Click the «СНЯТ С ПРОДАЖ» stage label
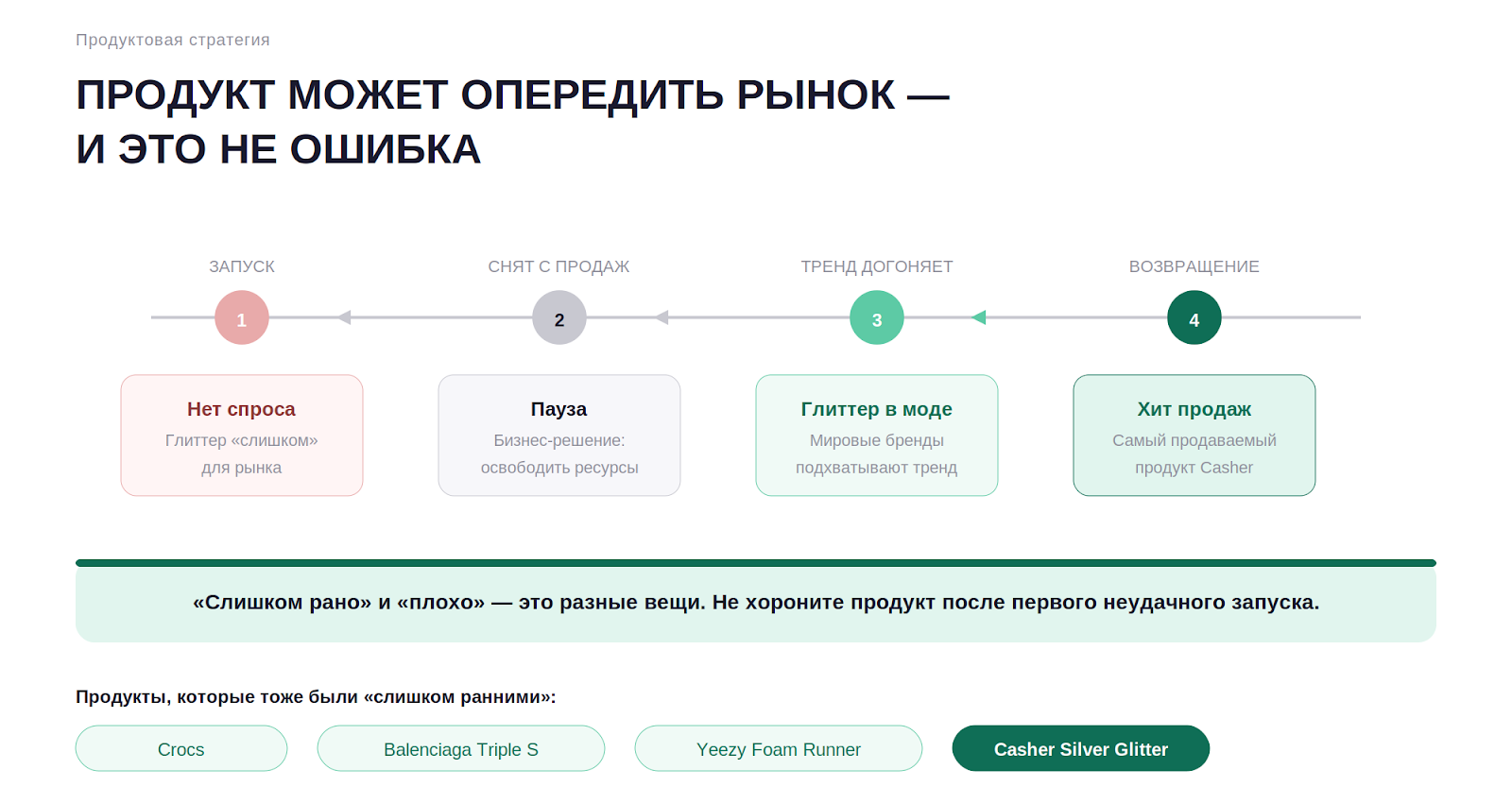Image resolution: width=1512 pixels, height=786 pixels. pos(558,267)
